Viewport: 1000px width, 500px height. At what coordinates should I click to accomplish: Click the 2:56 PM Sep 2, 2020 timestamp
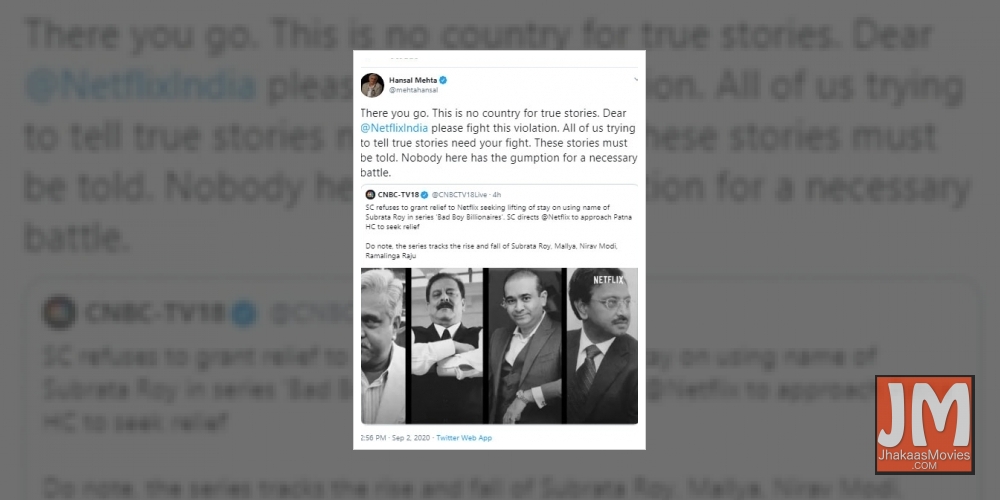395,438
